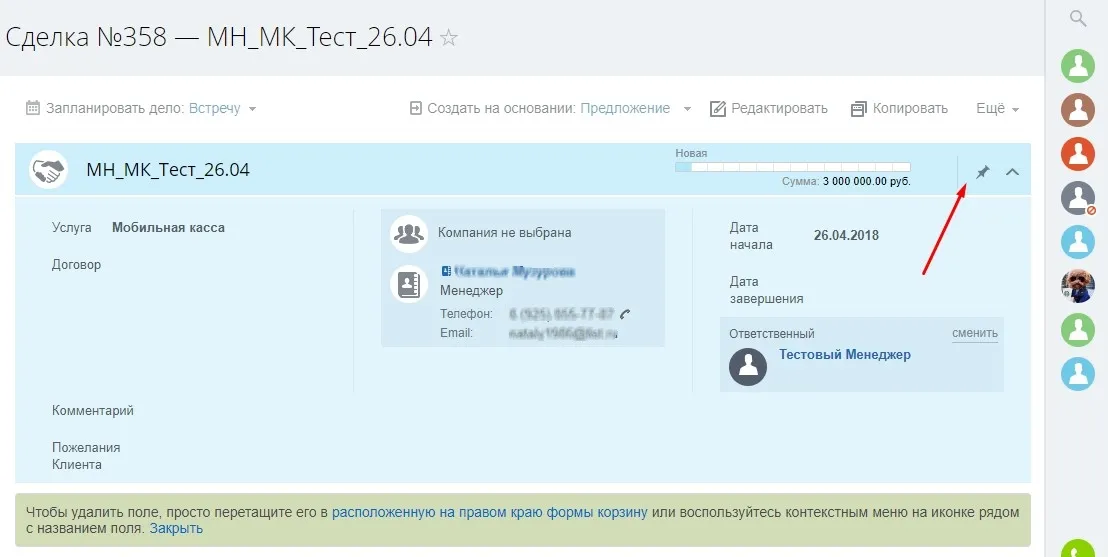Click the red user avatar in the sidebar
Screen dimensions: 1108x557
[x=1077, y=154]
